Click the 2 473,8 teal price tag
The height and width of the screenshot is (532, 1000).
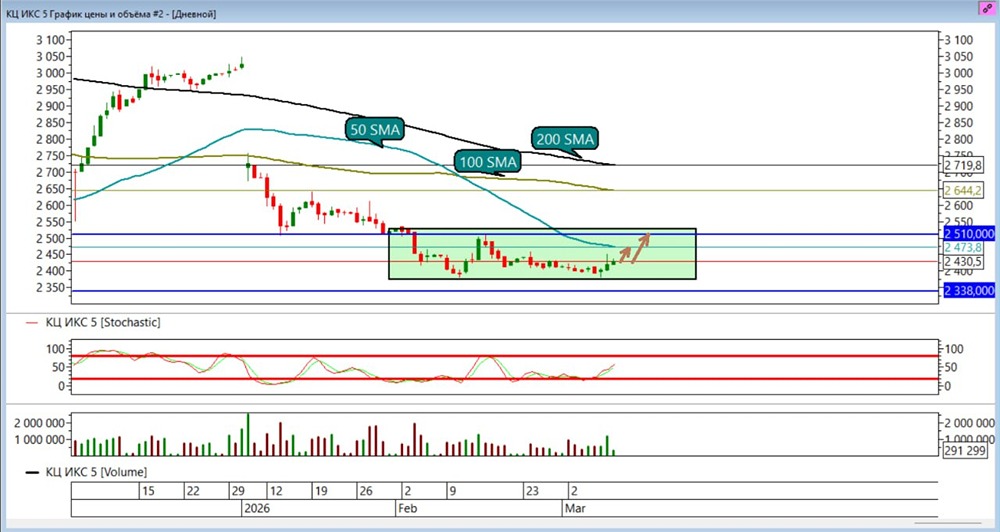click(x=964, y=248)
